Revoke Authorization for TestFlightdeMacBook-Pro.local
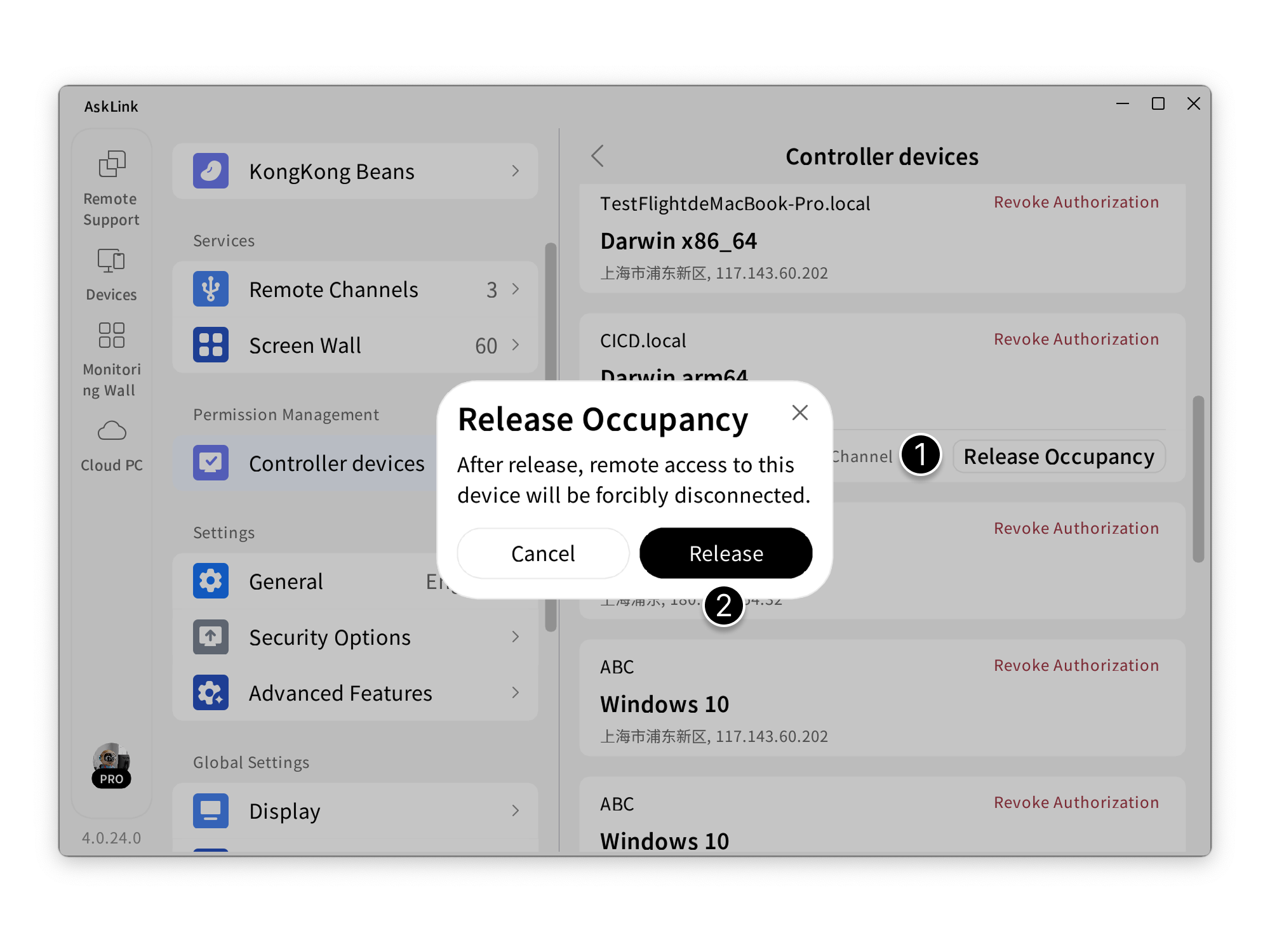The width and height of the screenshot is (1270, 952). pos(1076,202)
